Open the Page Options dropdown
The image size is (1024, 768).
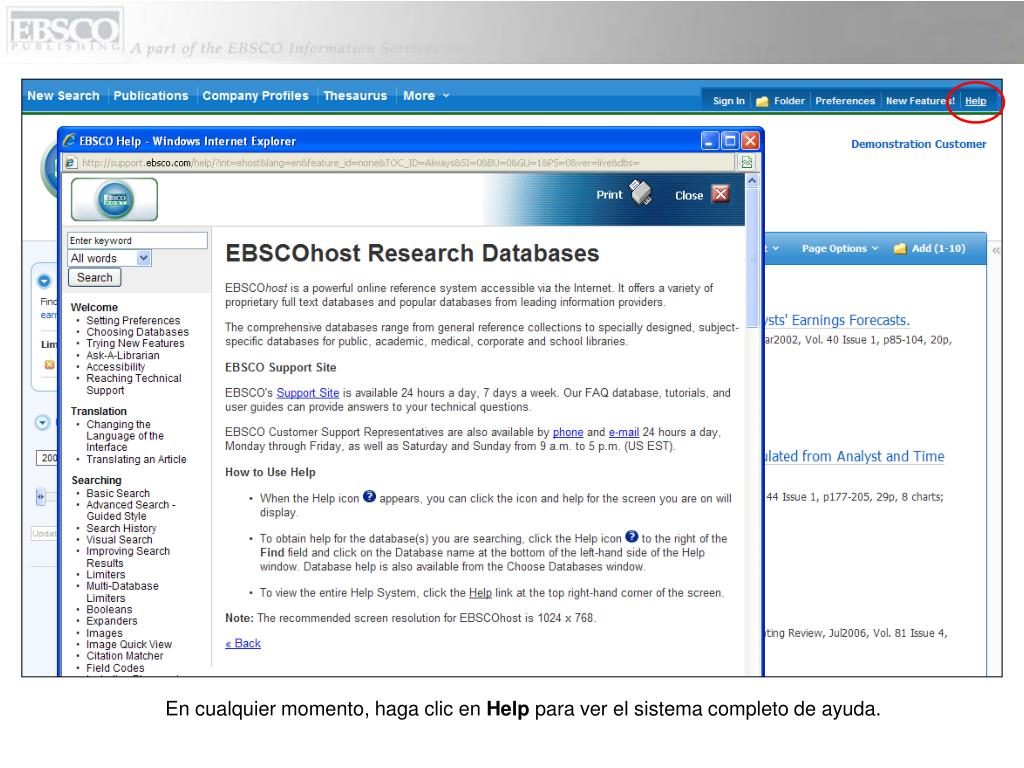[840, 248]
